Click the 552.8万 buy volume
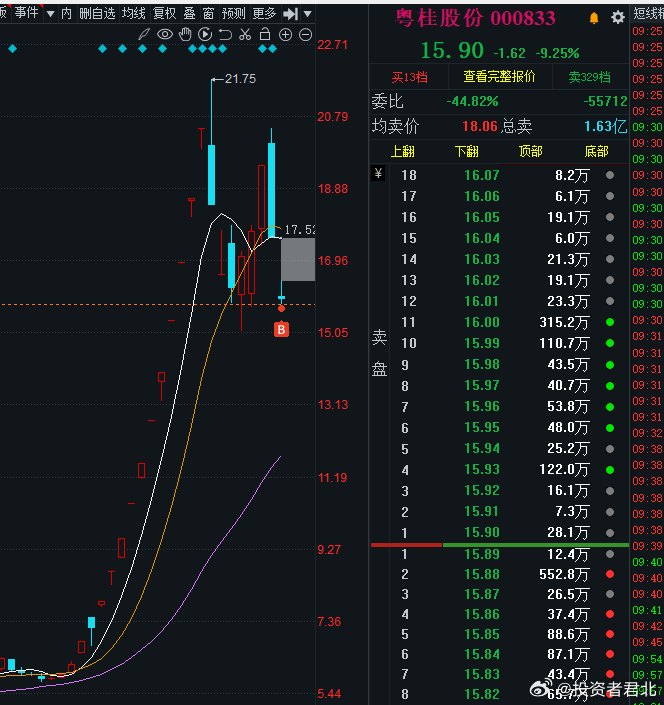Viewport: 664px width, 705px height. pos(564,574)
